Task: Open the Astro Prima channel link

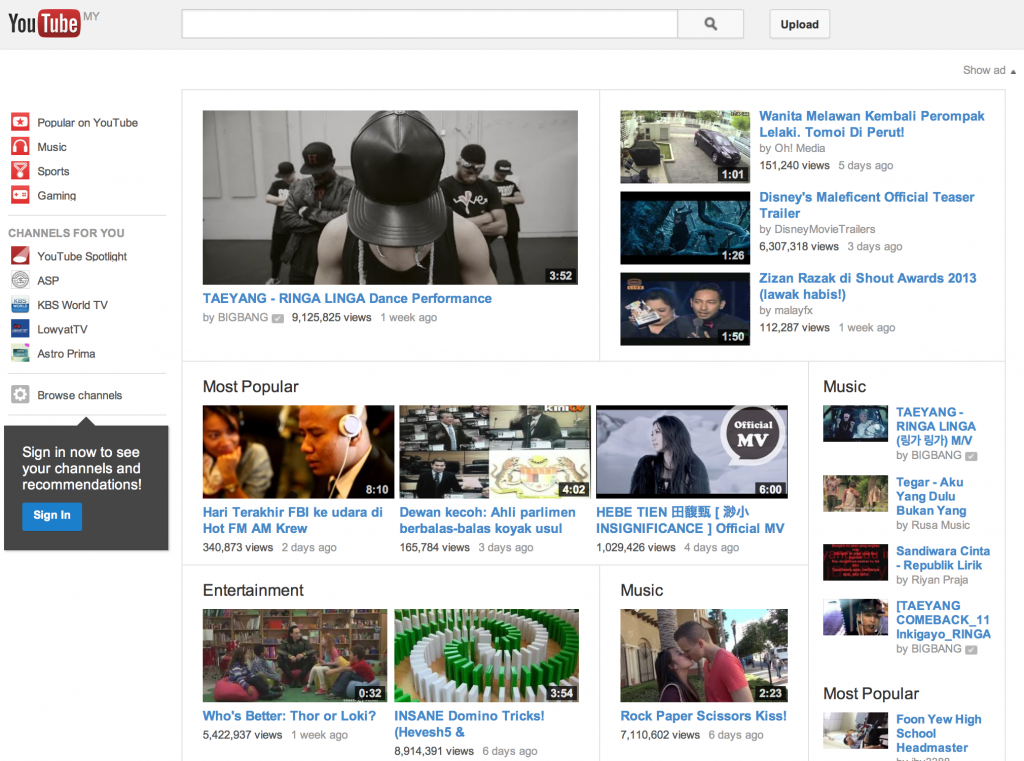Action: tap(67, 353)
